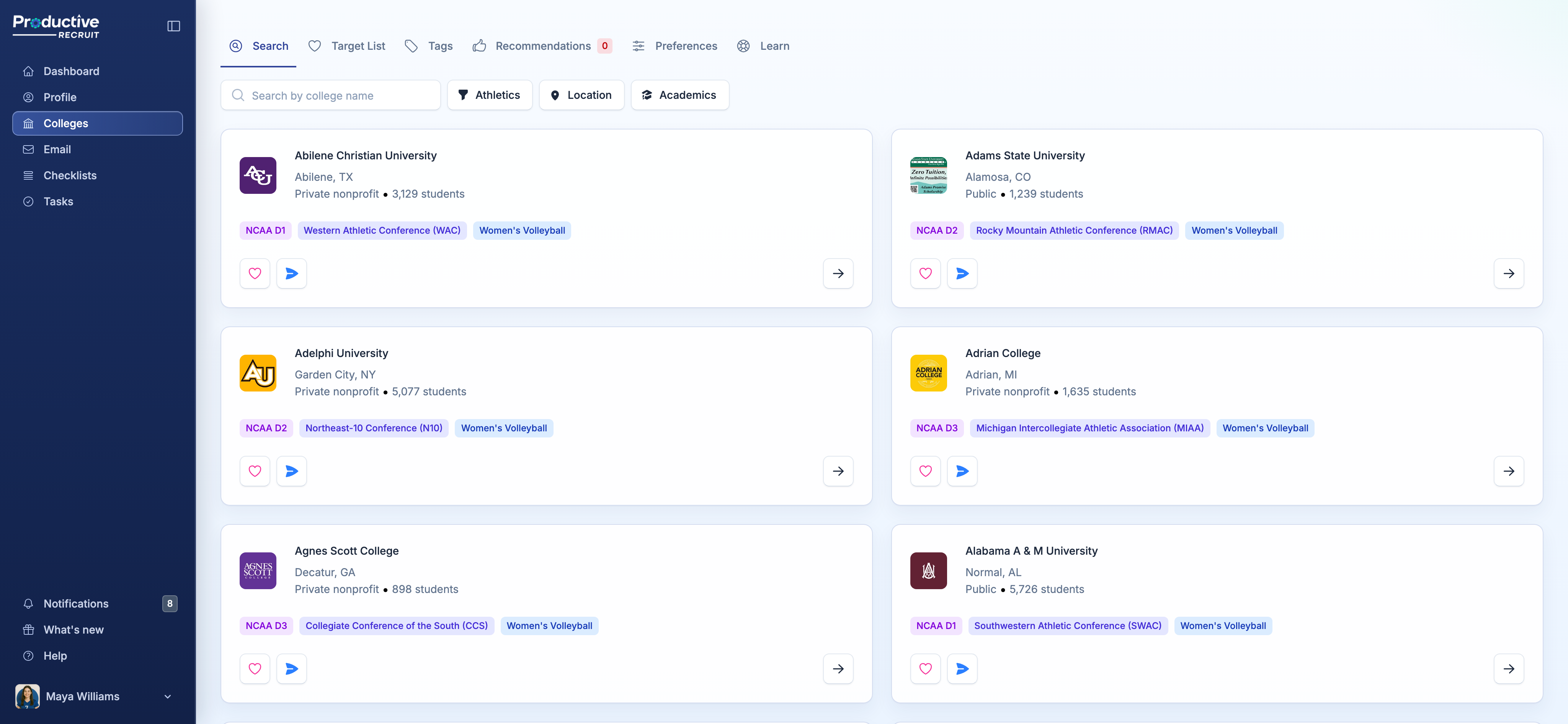Expand Maya Williams account menu chevron
Viewport: 1568px width, 724px height.
[167, 696]
